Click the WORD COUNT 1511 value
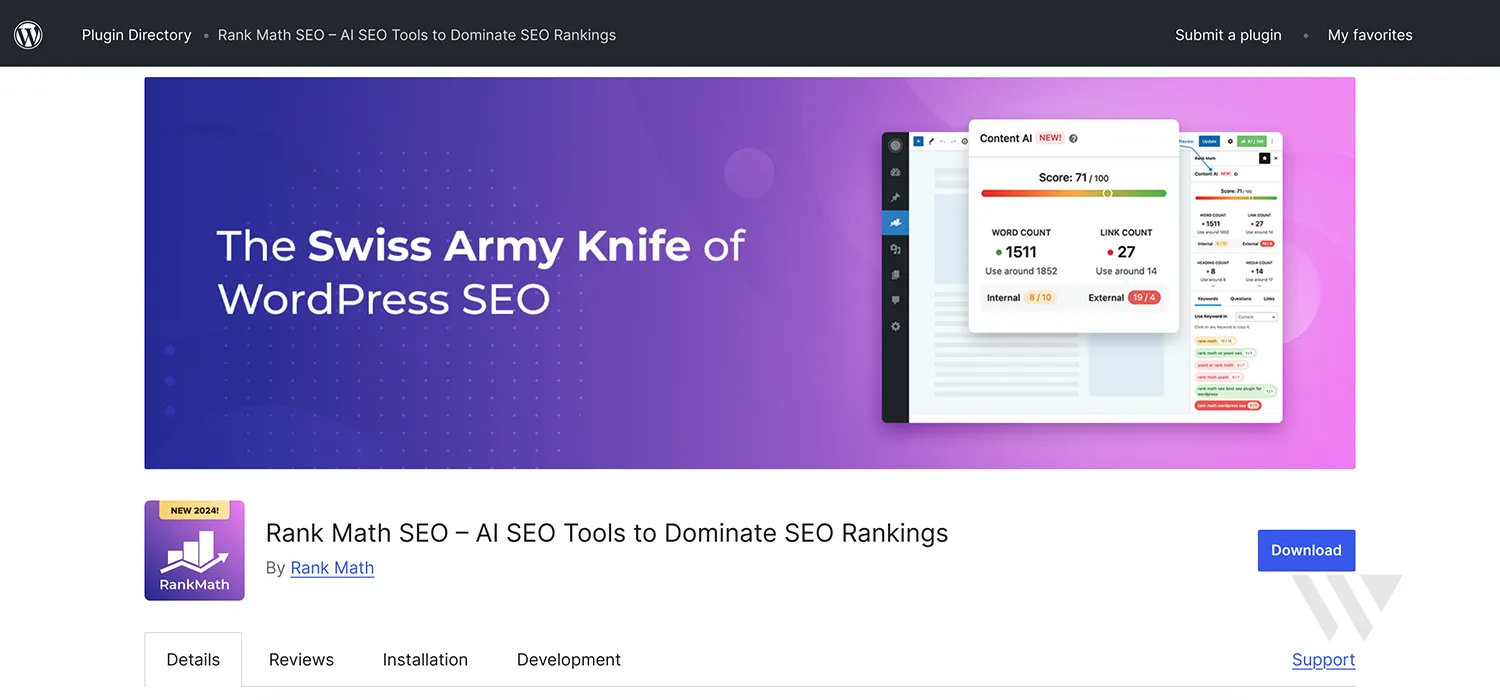The width and height of the screenshot is (1500, 700). click(1021, 252)
